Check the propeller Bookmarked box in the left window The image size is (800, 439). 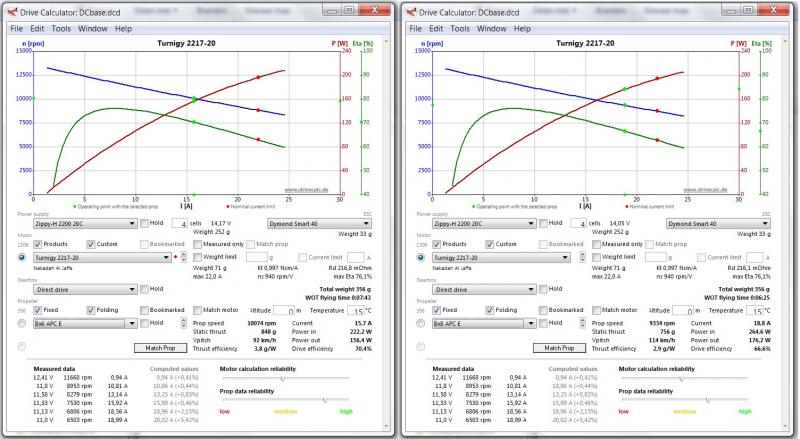(144, 310)
